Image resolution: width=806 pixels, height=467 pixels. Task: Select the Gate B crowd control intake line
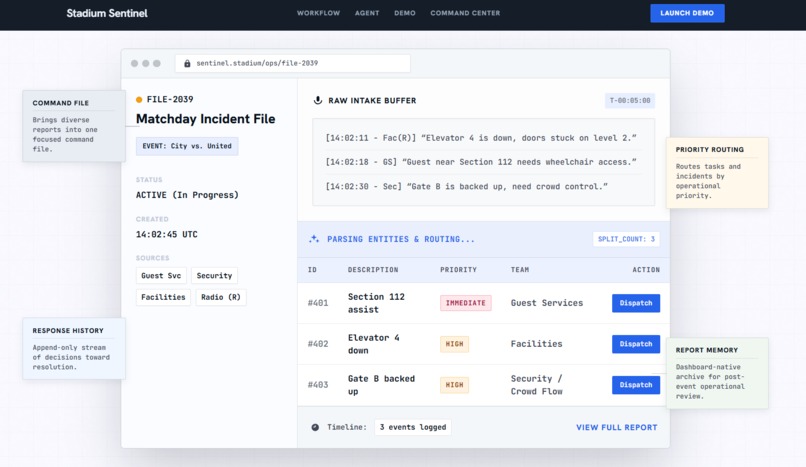pyautogui.click(x=467, y=186)
